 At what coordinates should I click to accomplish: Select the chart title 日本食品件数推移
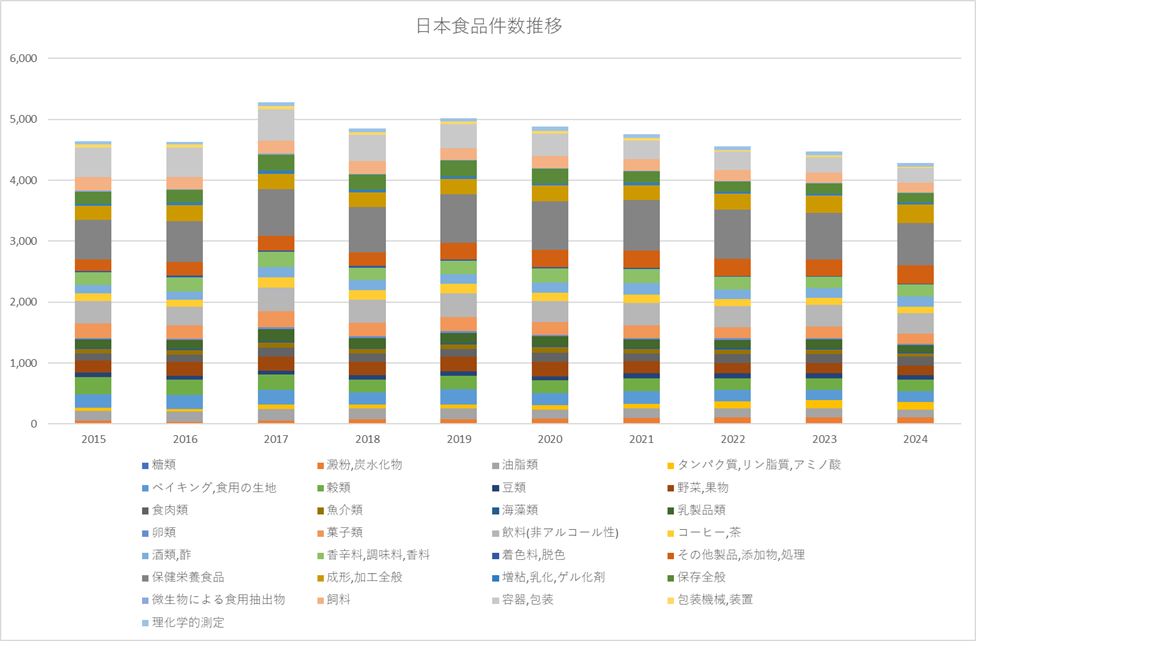pyautogui.click(x=488, y=27)
